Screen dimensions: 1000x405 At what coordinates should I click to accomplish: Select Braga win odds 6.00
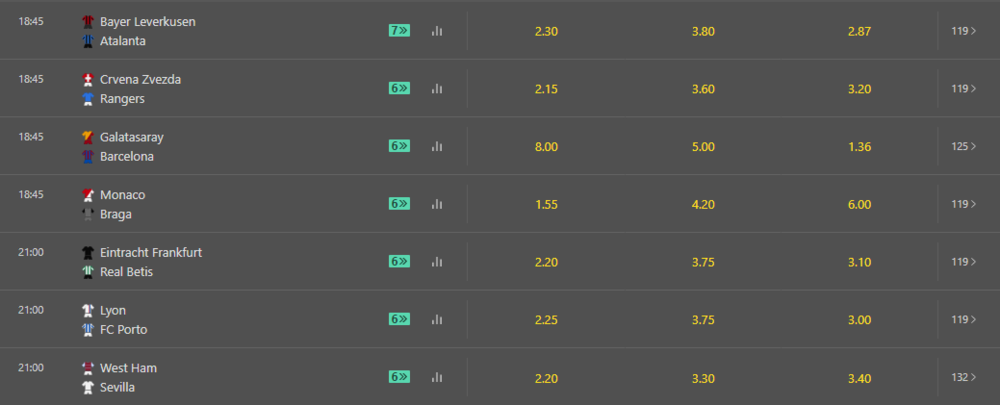point(859,205)
